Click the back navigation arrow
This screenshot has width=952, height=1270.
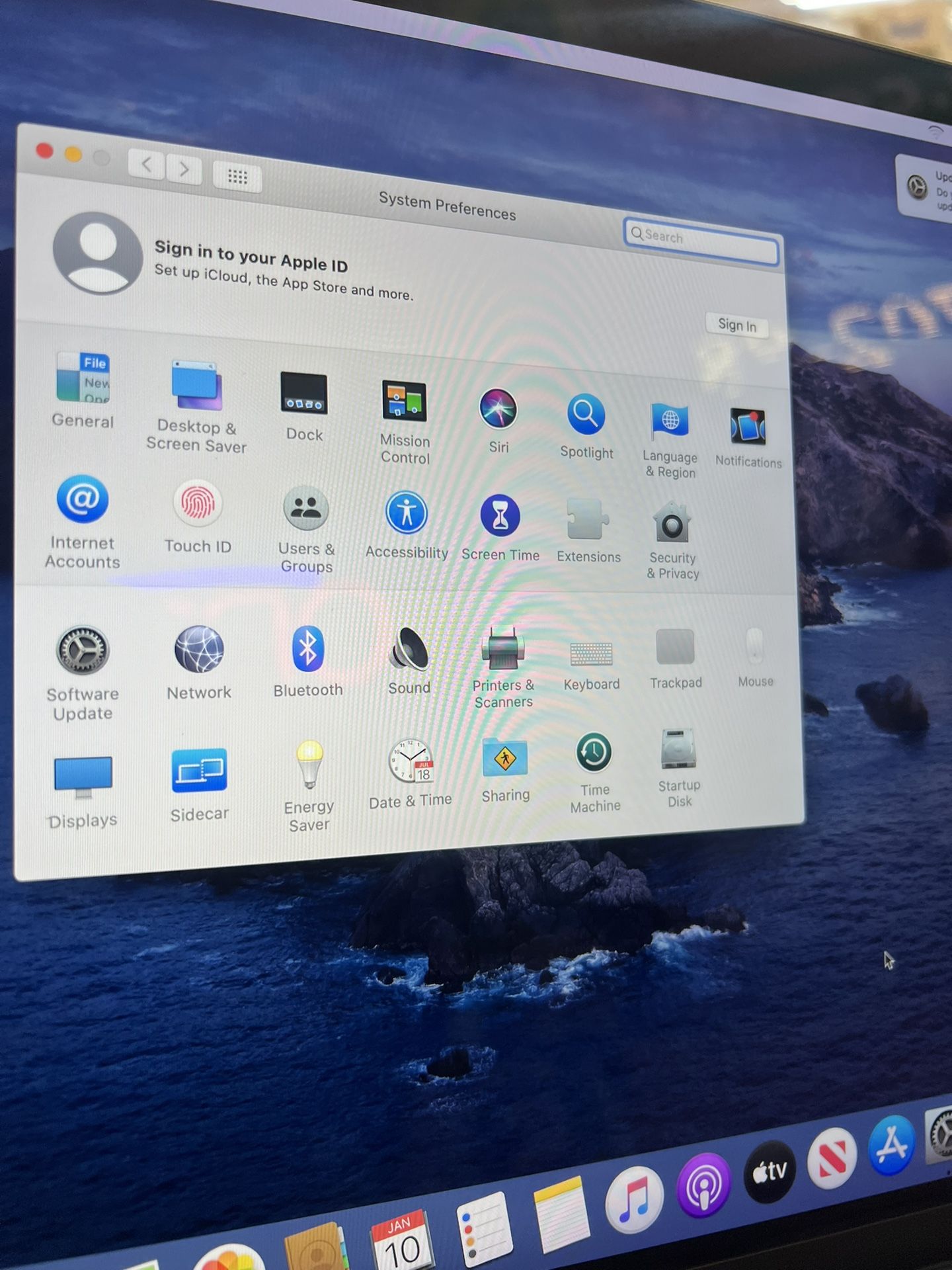click(x=146, y=164)
